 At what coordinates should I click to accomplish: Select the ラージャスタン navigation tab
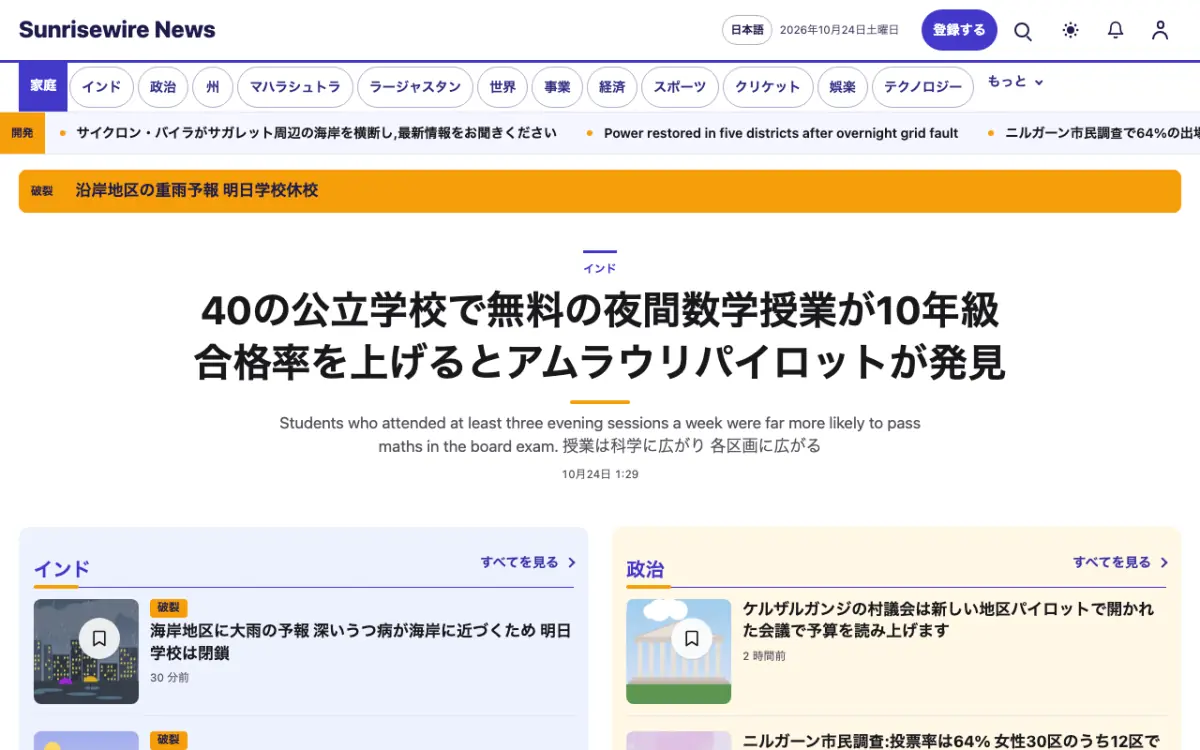[x=415, y=87]
